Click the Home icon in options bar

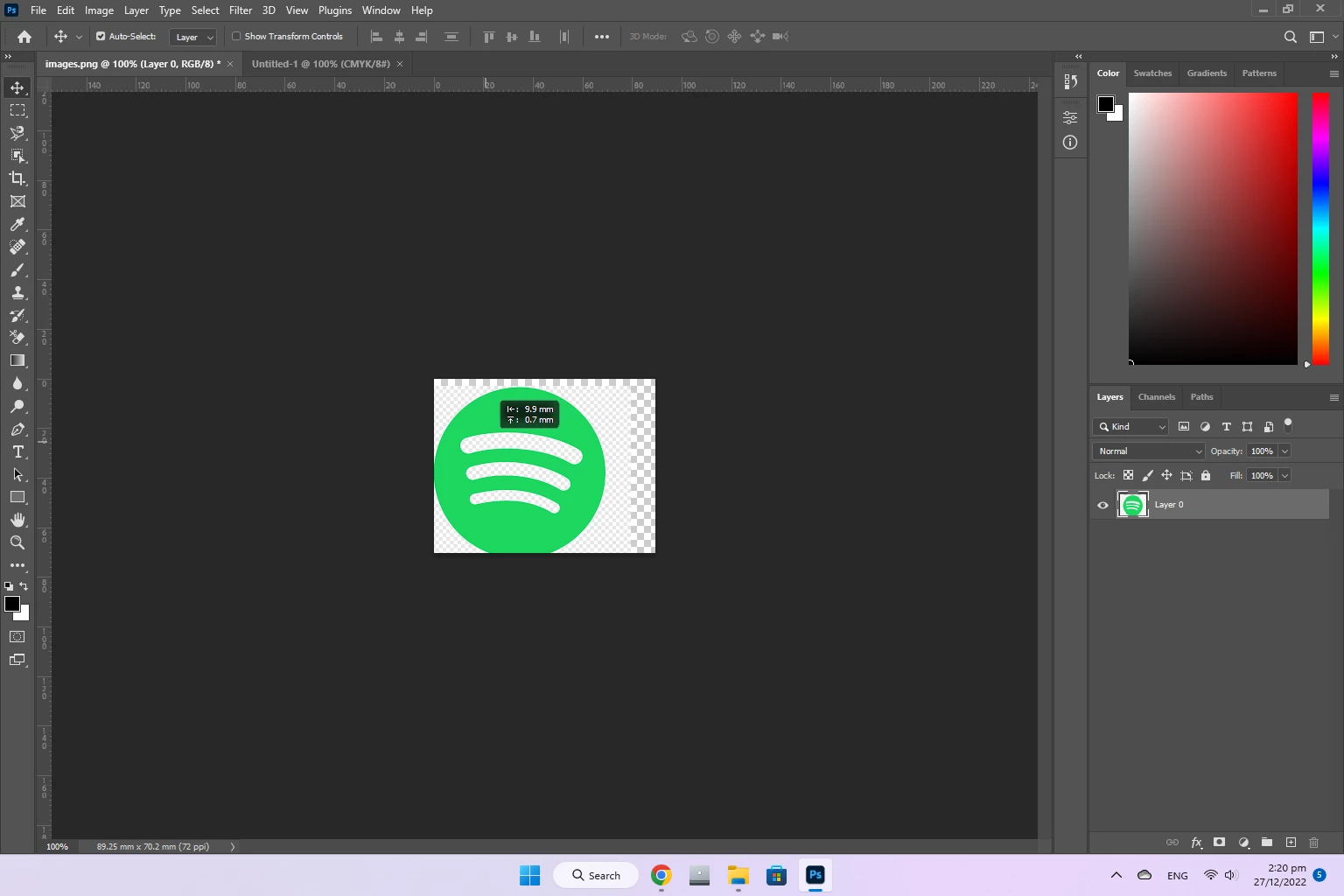(x=24, y=37)
